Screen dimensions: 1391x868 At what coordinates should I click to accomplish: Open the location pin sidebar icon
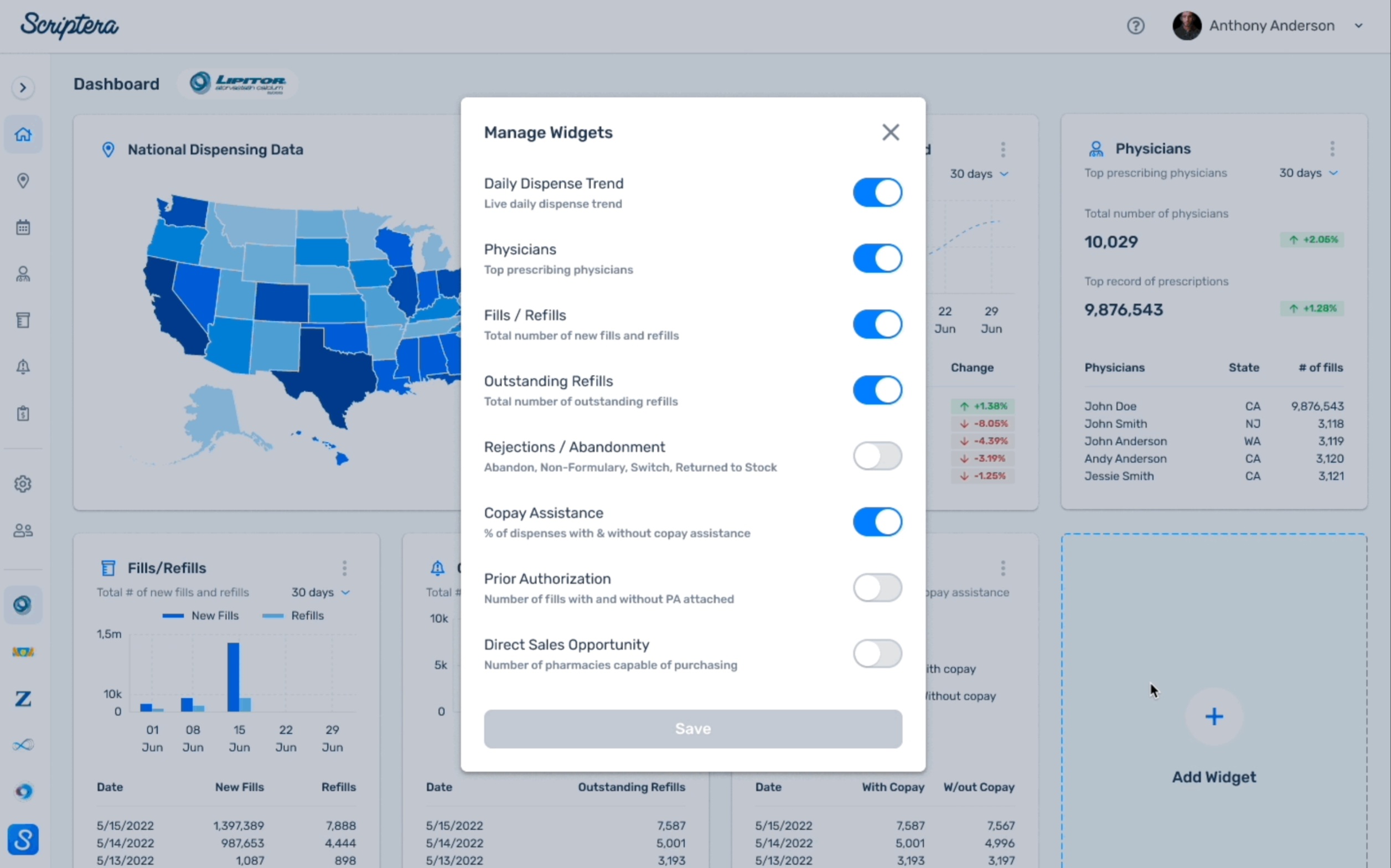[x=23, y=181]
